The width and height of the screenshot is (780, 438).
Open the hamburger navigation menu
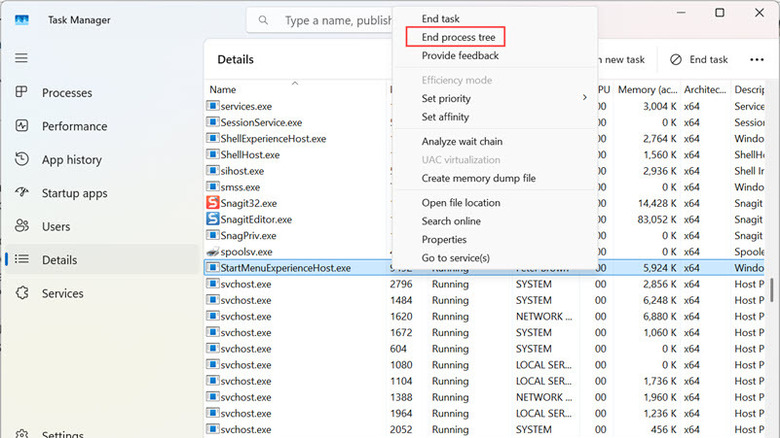21,58
